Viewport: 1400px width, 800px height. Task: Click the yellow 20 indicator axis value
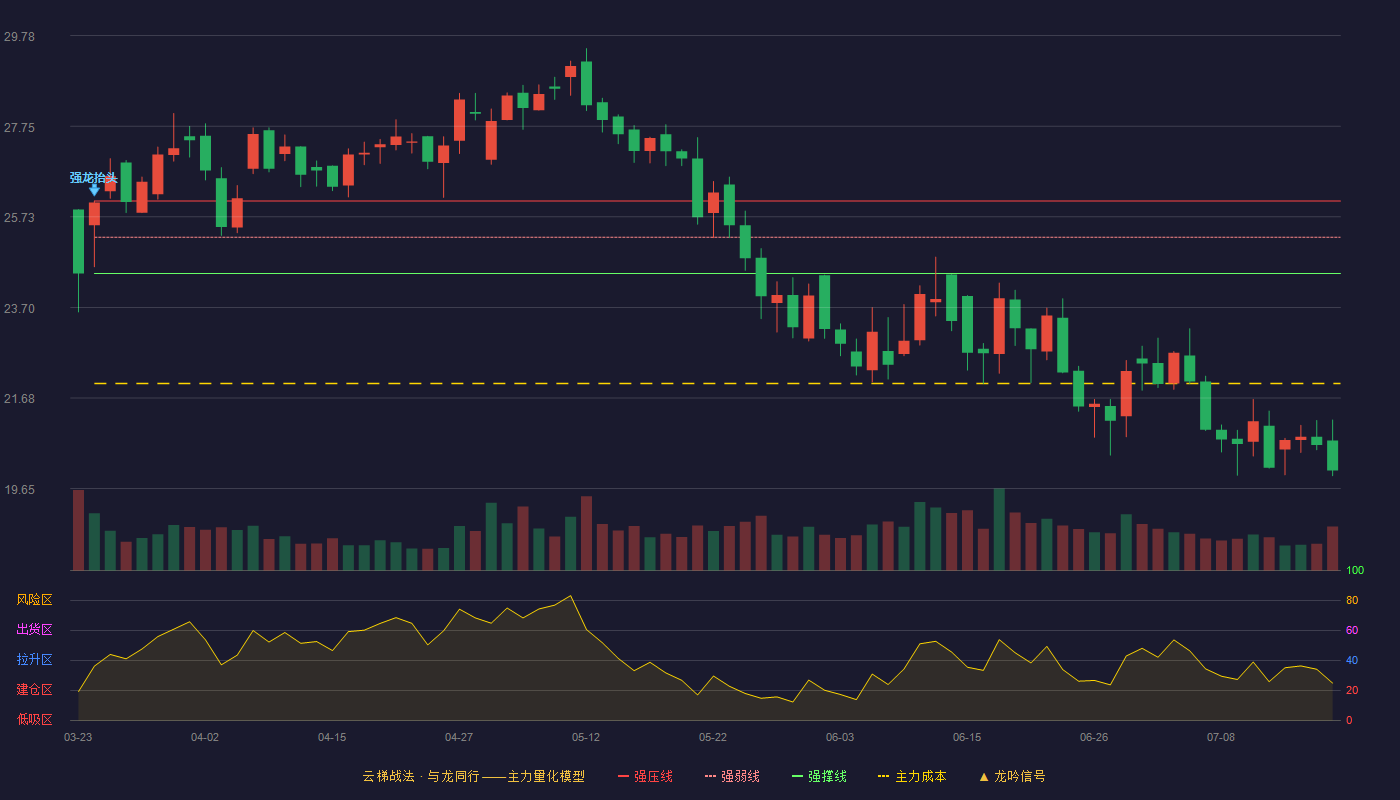[1352, 691]
